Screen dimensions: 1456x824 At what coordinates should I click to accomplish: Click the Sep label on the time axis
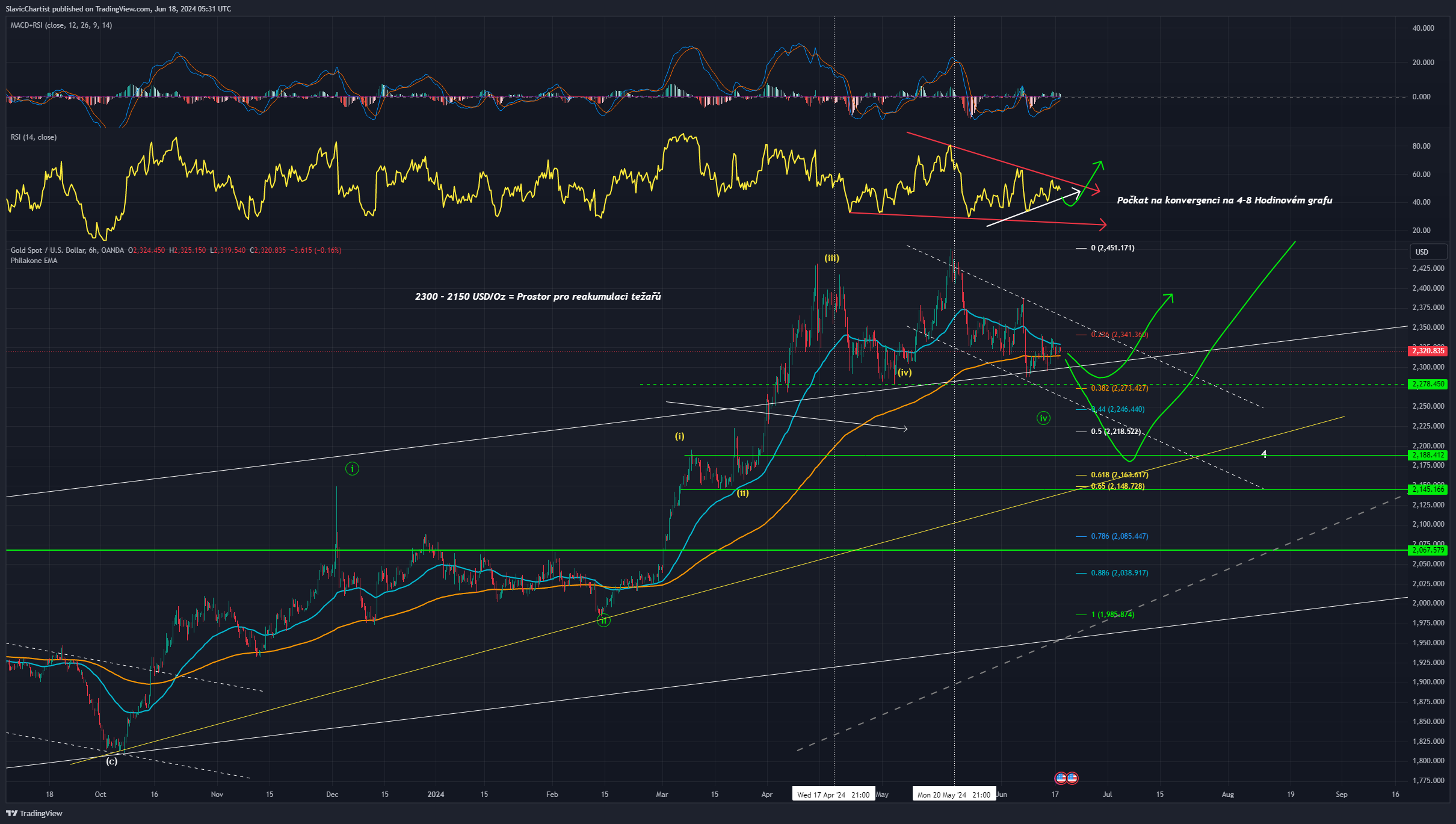[1341, 795]
